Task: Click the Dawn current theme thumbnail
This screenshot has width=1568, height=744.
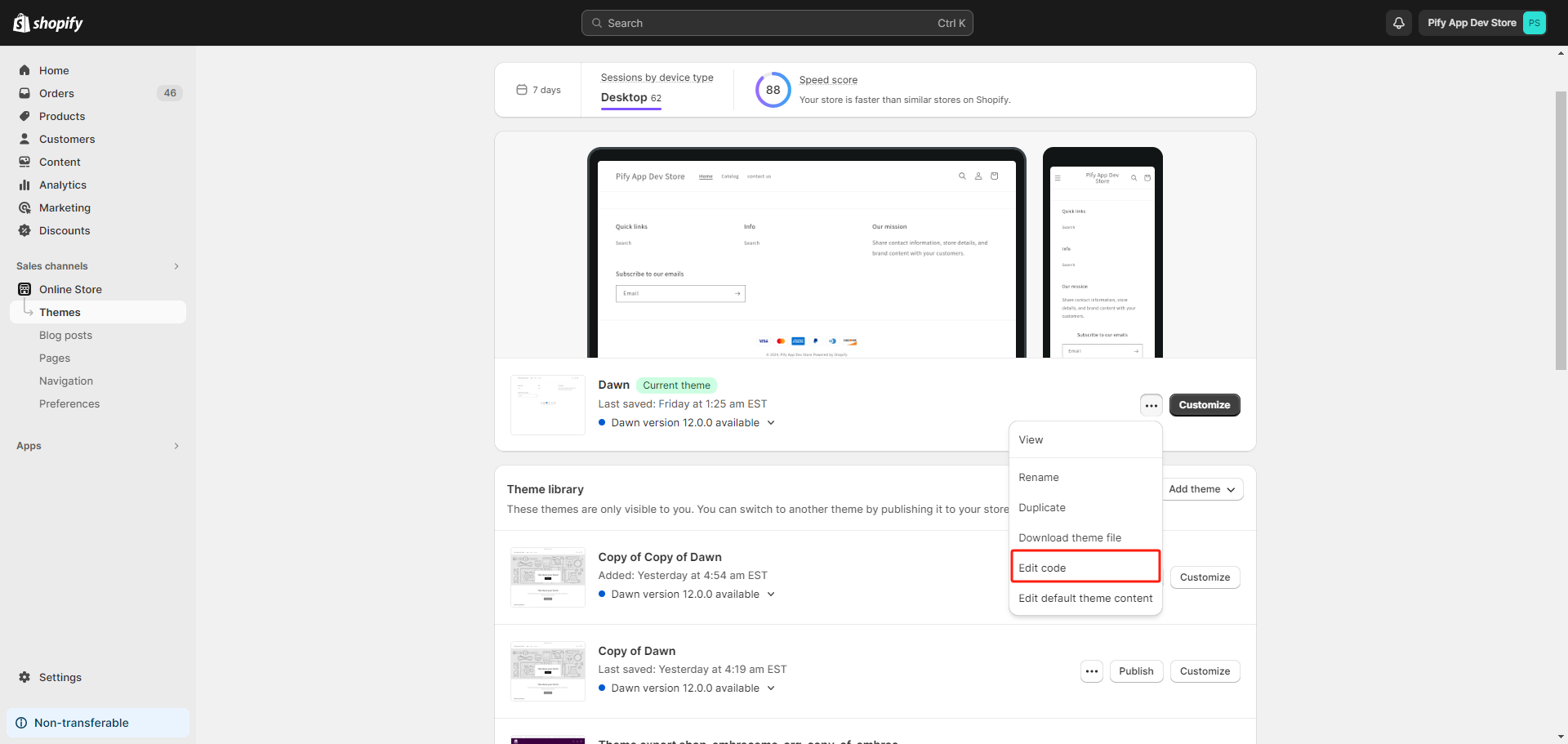Action: tap(548, 405)
